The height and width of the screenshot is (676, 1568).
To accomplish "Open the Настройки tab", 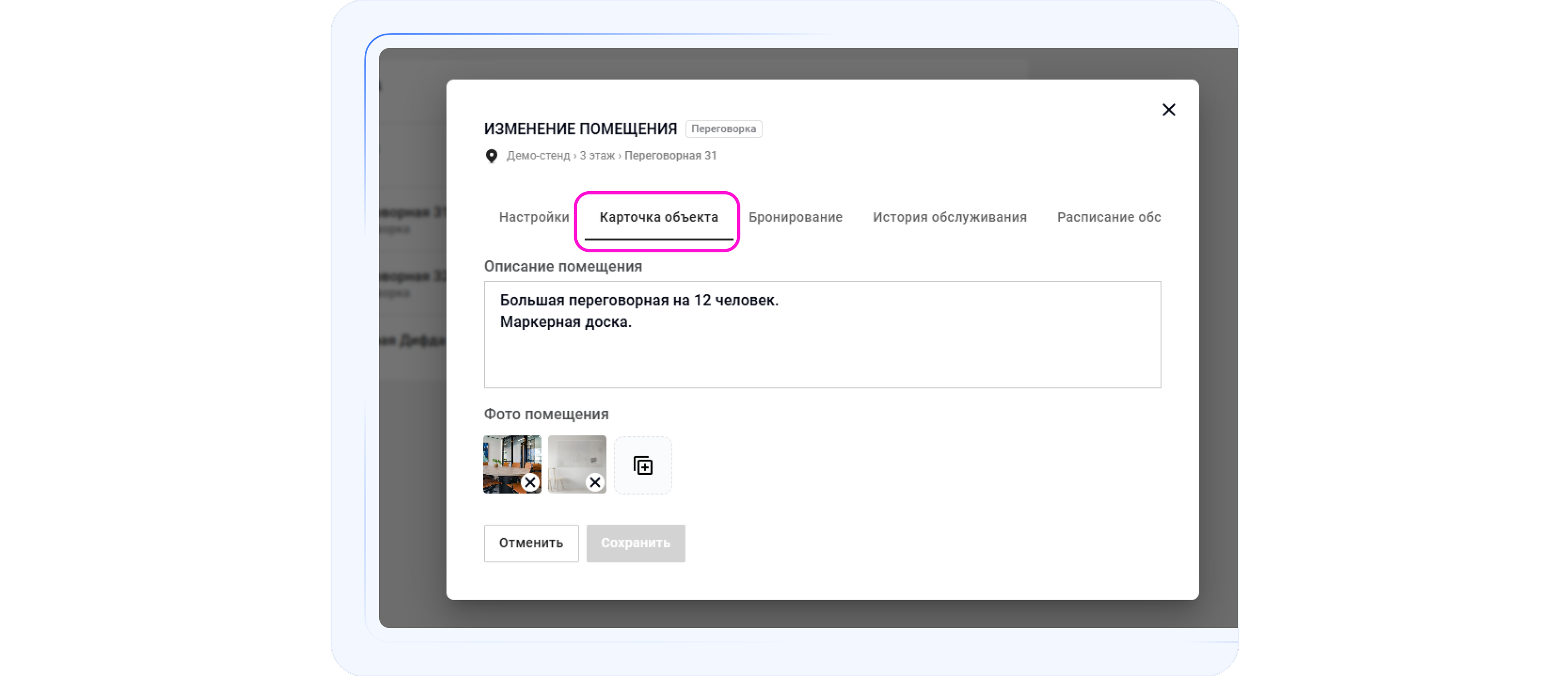I will pos(534,217).
